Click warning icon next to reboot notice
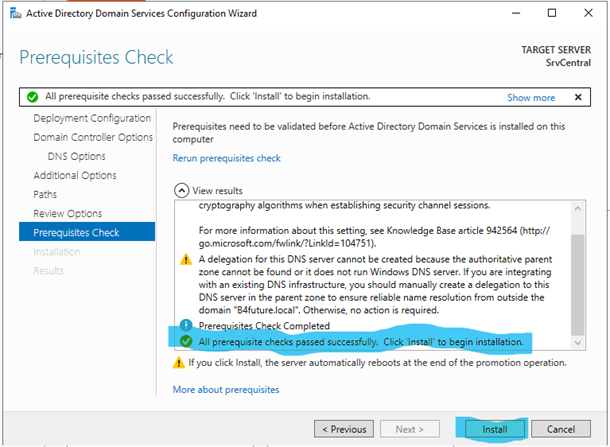 coord(179,363)
